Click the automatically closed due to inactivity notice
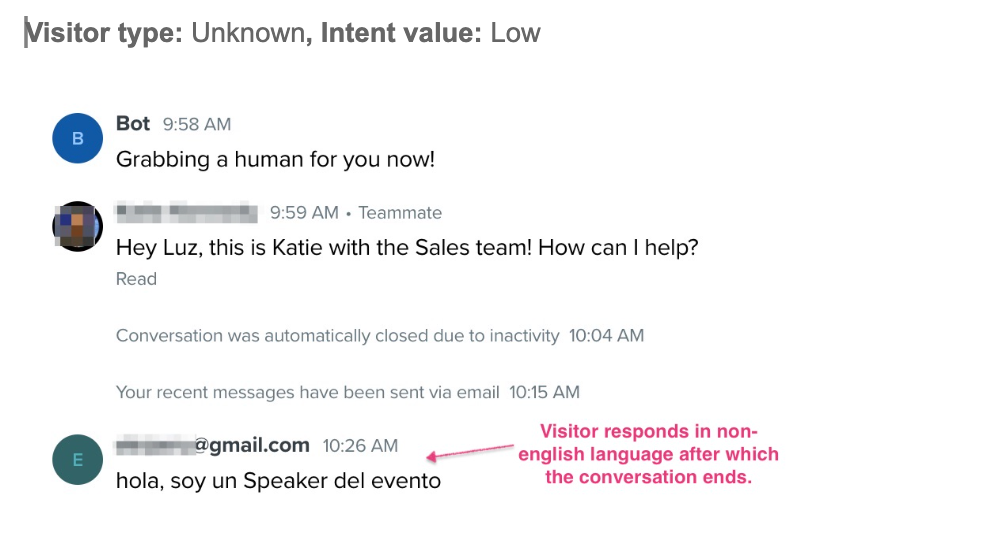 pos(337,336)
